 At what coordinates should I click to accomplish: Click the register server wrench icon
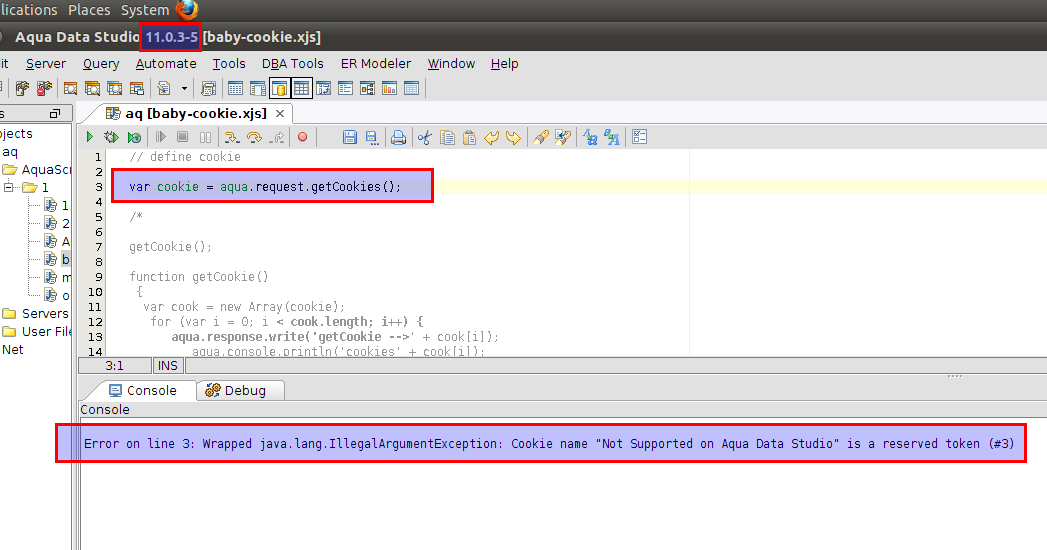point(22,88)
